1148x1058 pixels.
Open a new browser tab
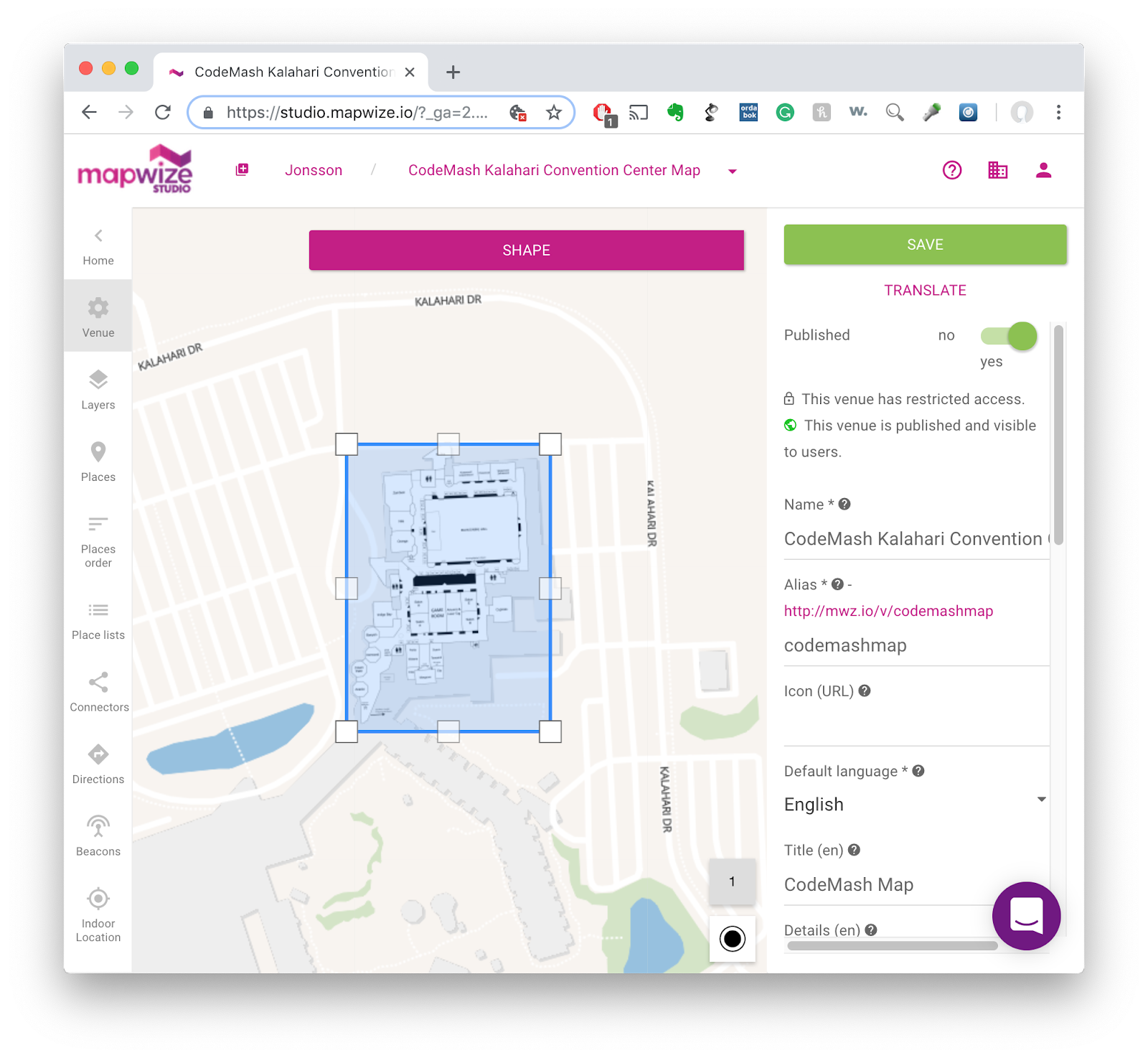point(453,72)
